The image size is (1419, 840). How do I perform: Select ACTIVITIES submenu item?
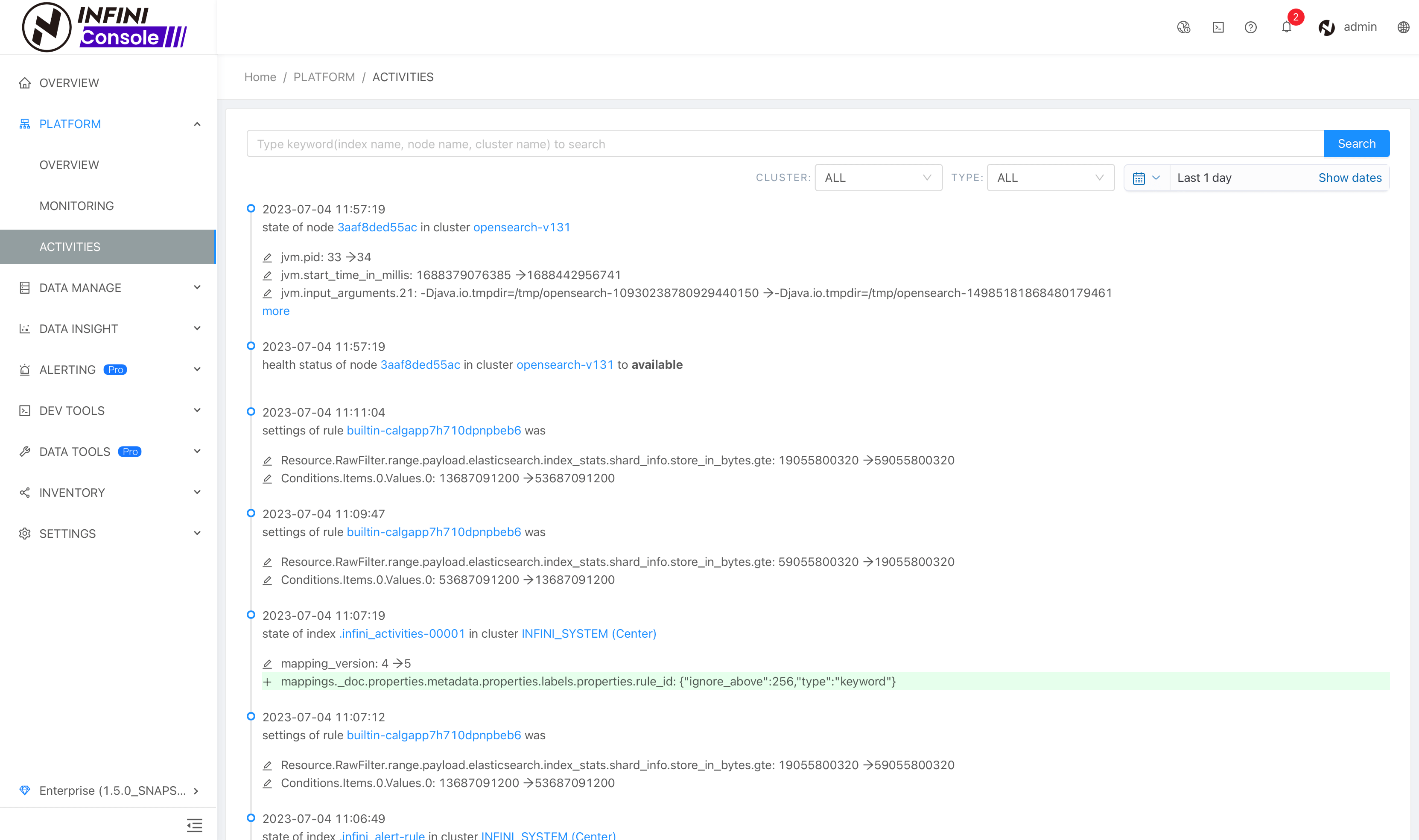(x=108, y=247)
